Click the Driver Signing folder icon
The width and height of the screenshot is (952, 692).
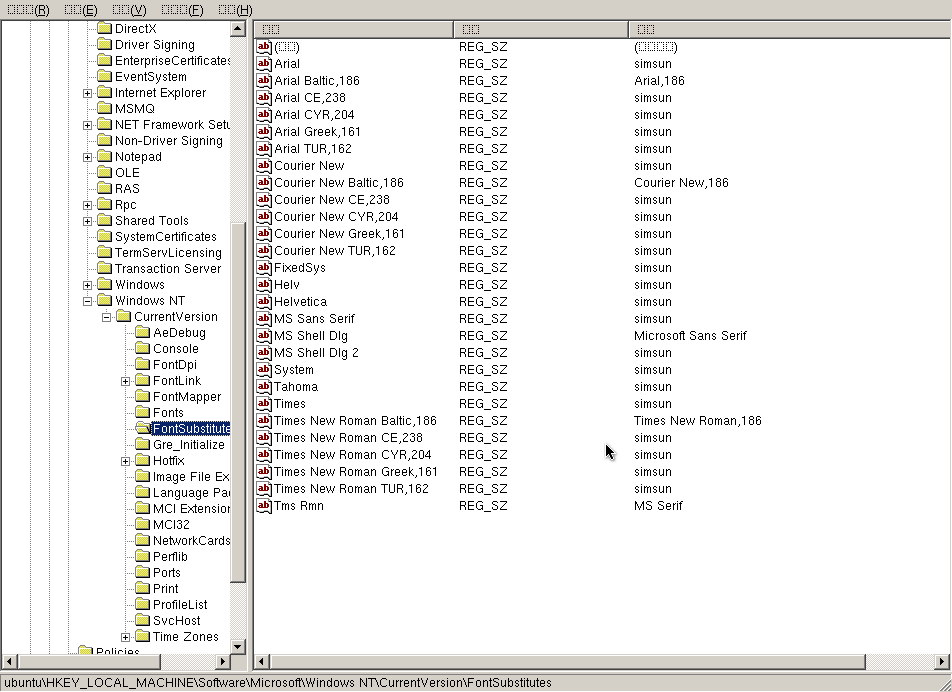coord(104,44)
